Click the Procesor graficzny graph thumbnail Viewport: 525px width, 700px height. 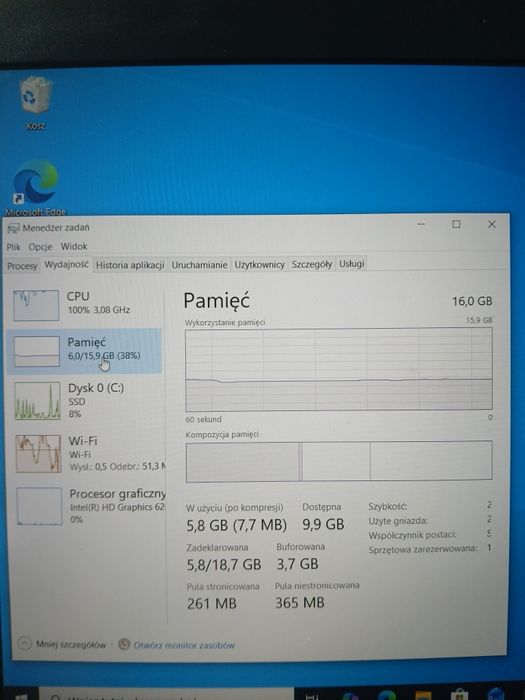(x=39, y=506)
